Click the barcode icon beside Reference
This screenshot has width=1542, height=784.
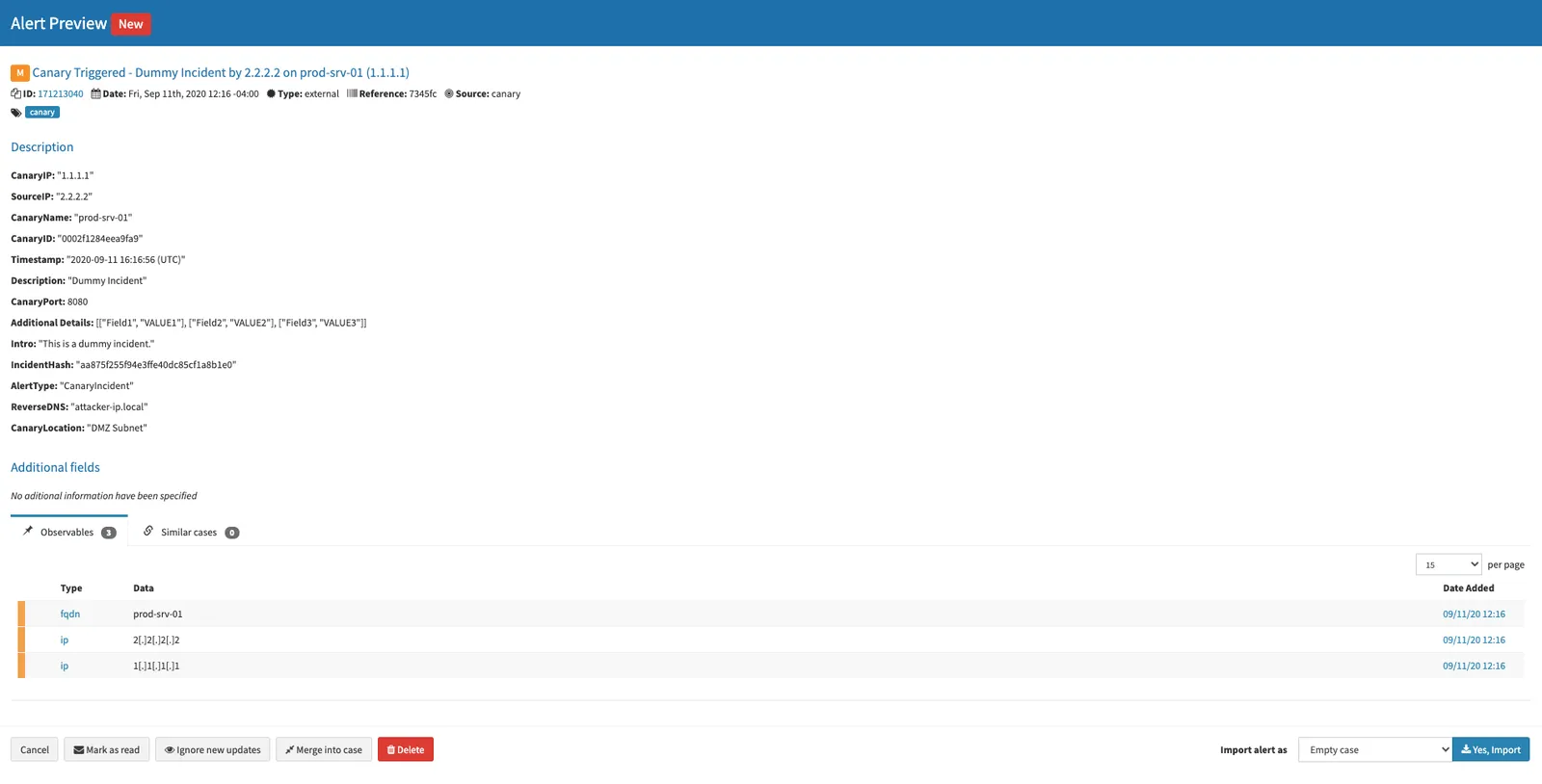pyautogui.click(x=352, y=93)
